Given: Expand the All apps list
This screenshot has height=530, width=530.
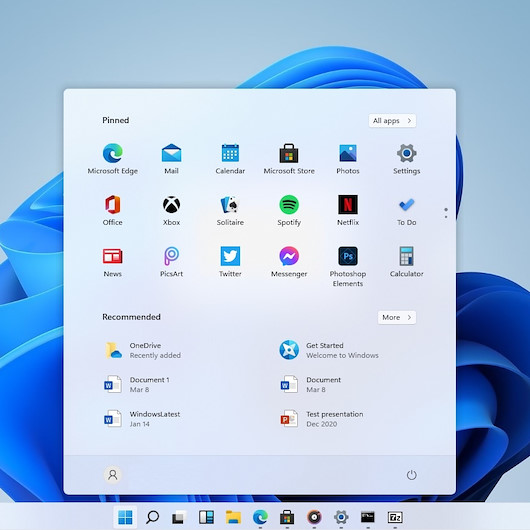Looking at the screenshot, I should 392,121.
